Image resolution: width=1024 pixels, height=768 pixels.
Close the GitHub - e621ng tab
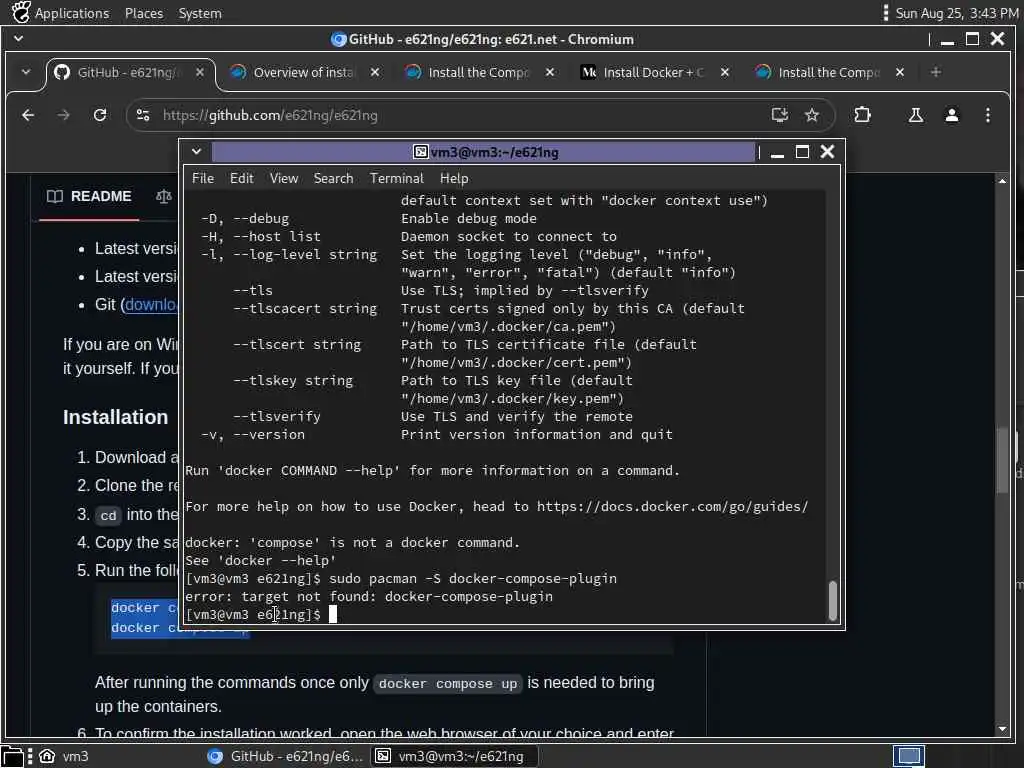point(200,72)
